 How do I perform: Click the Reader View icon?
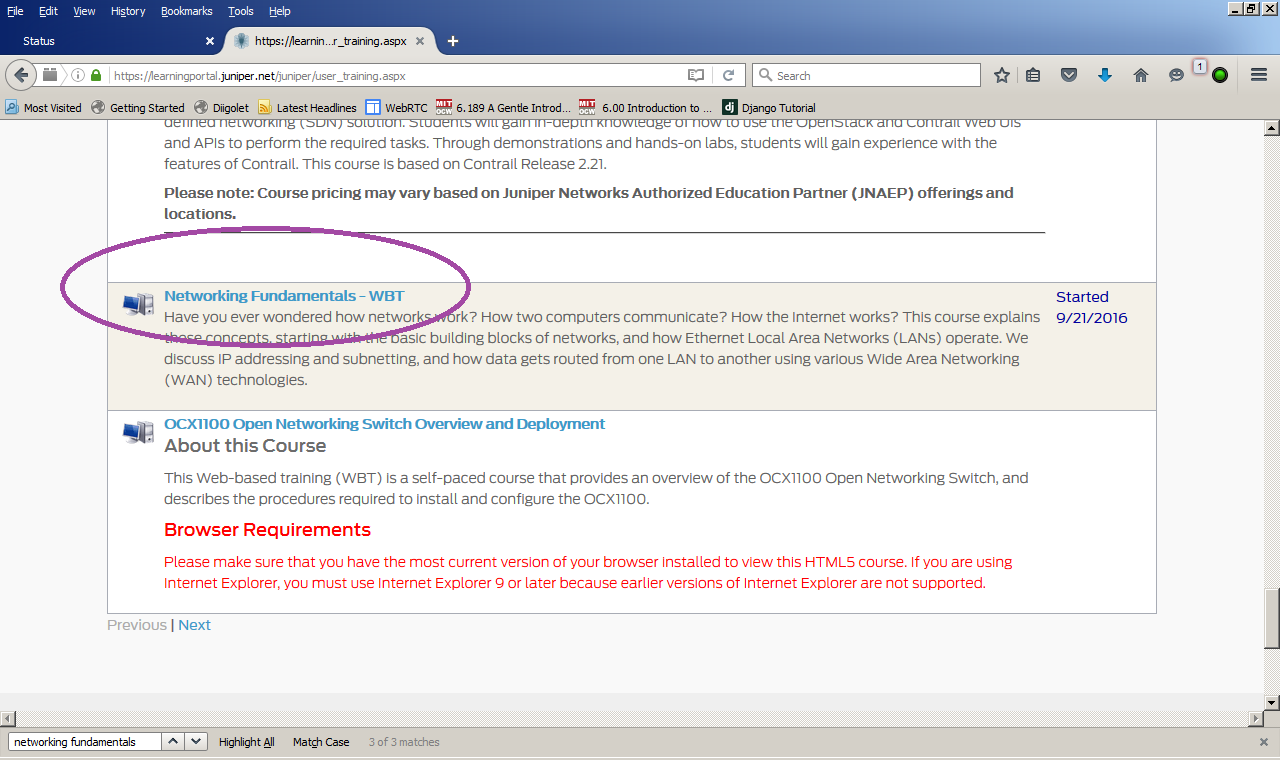(696, 75)
